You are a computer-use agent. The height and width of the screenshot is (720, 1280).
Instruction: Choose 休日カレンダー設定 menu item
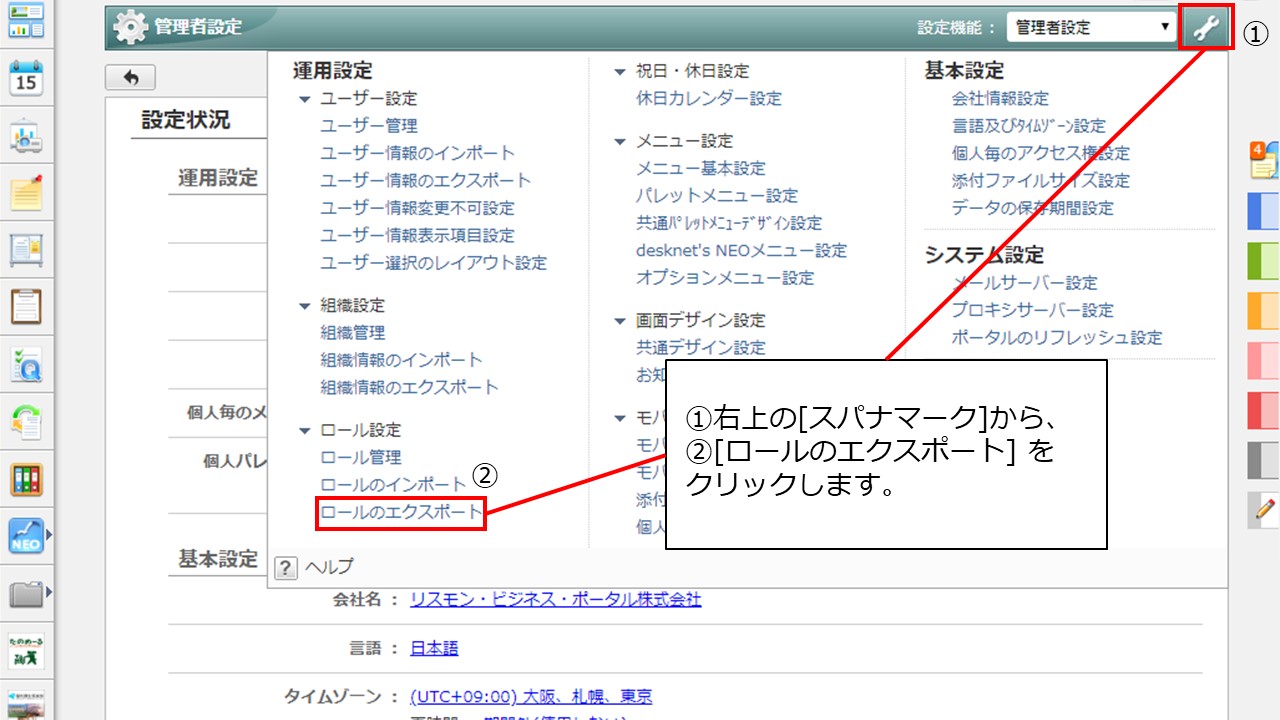pos(708,99)
